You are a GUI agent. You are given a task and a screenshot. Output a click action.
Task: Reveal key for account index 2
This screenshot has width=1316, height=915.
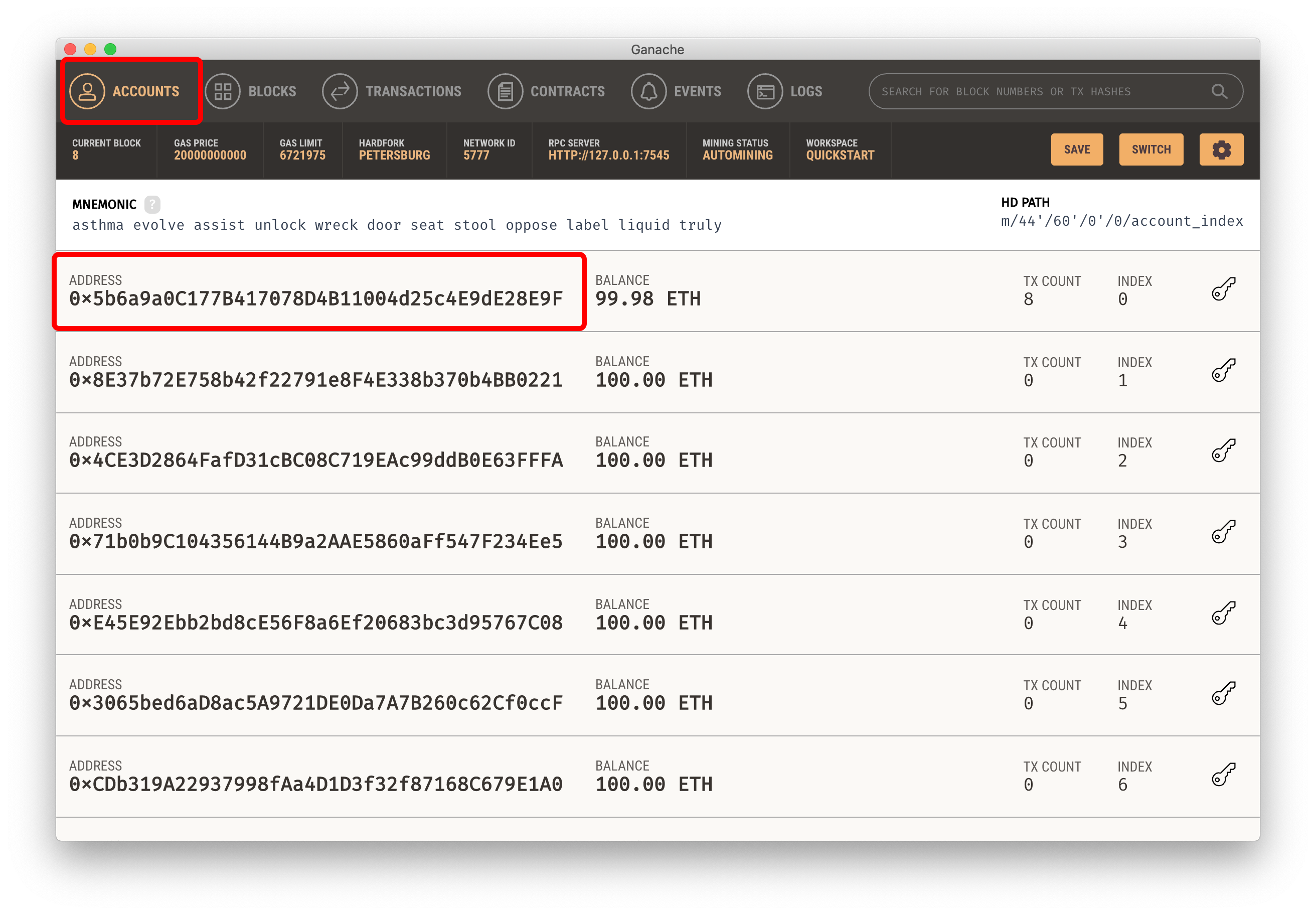coord(1223,451)
